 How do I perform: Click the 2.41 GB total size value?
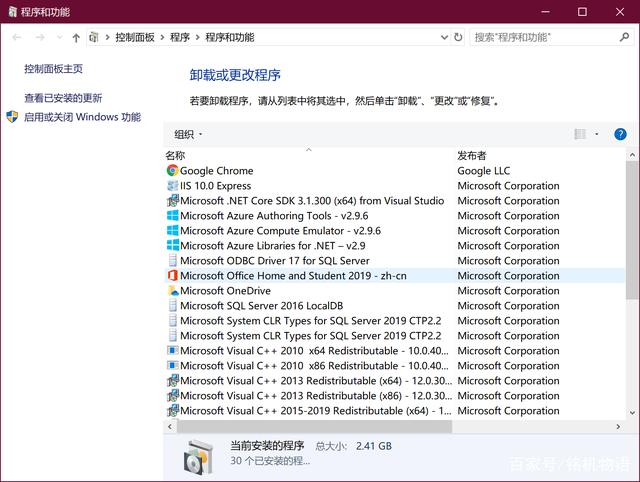click(374, 446)
